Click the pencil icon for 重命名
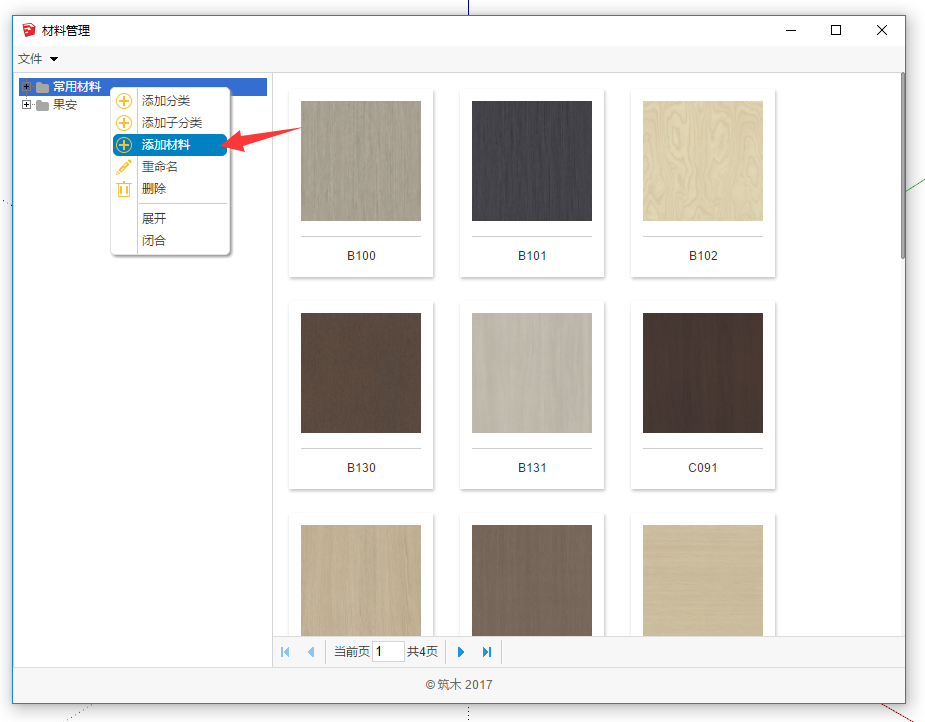Screen dimensions: 925x722 pyautogui.click(x=124, y=167)
